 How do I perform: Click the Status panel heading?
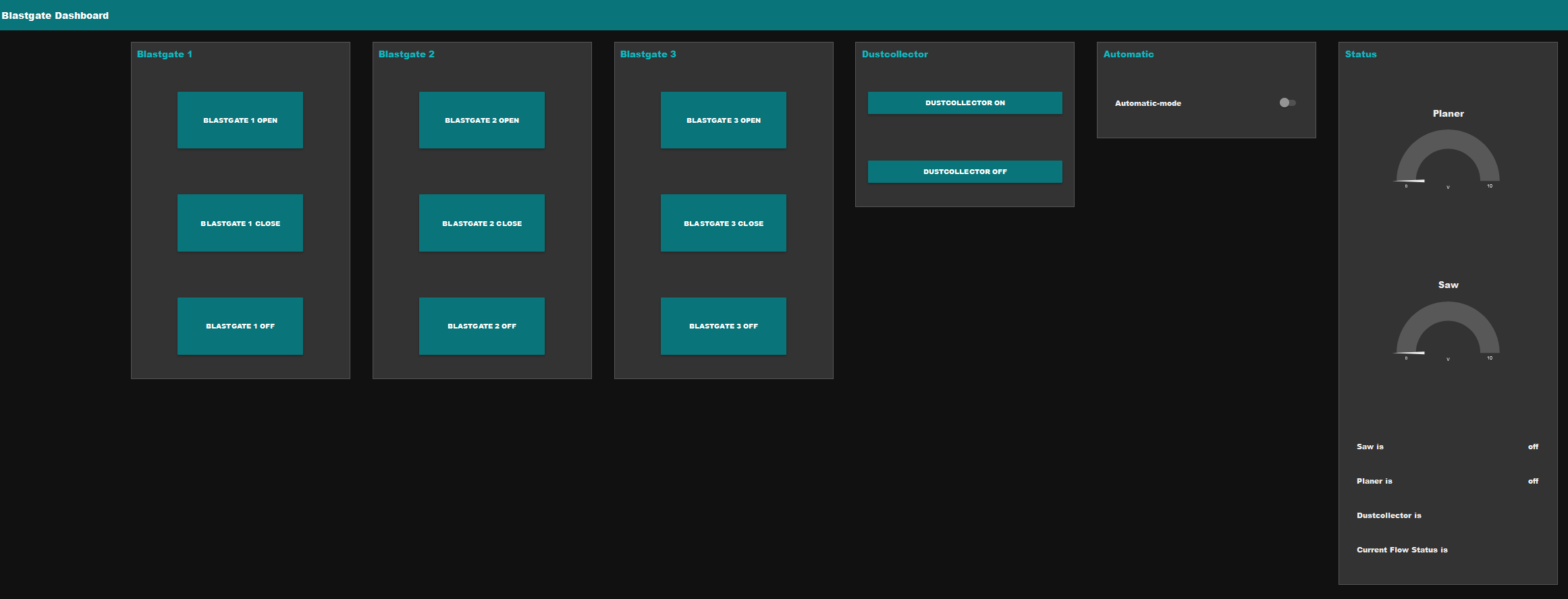coord(1361,54)
